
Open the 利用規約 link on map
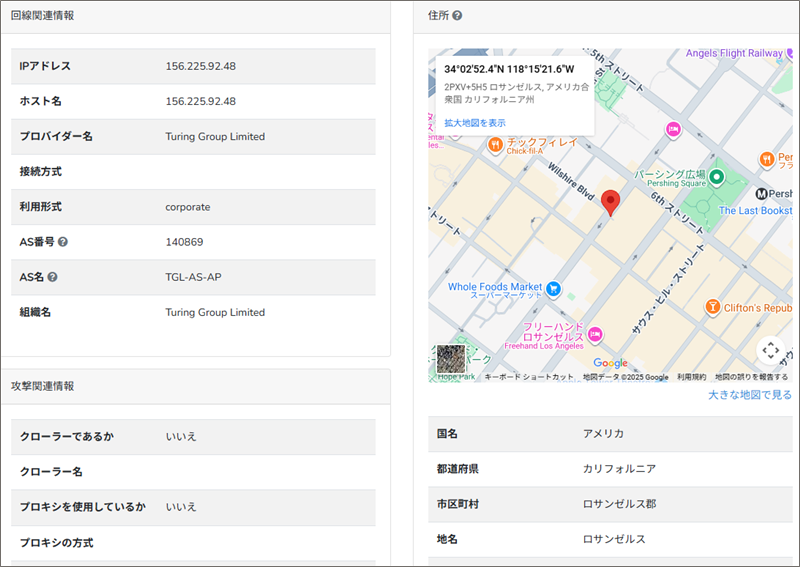tap(691, 377)
